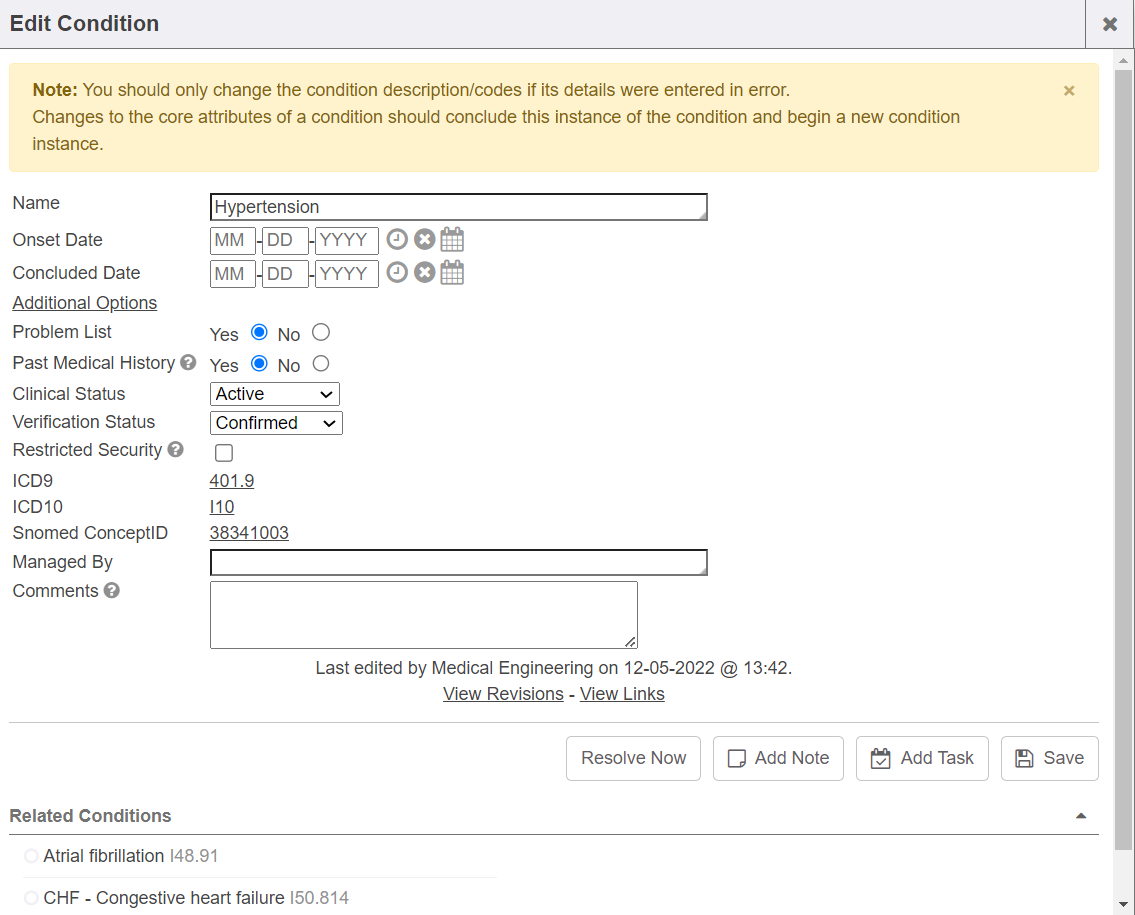Viewport: 1135px width, 915px height.
Task: Collapse the Related Conditions section
Action: (1081, 816)
